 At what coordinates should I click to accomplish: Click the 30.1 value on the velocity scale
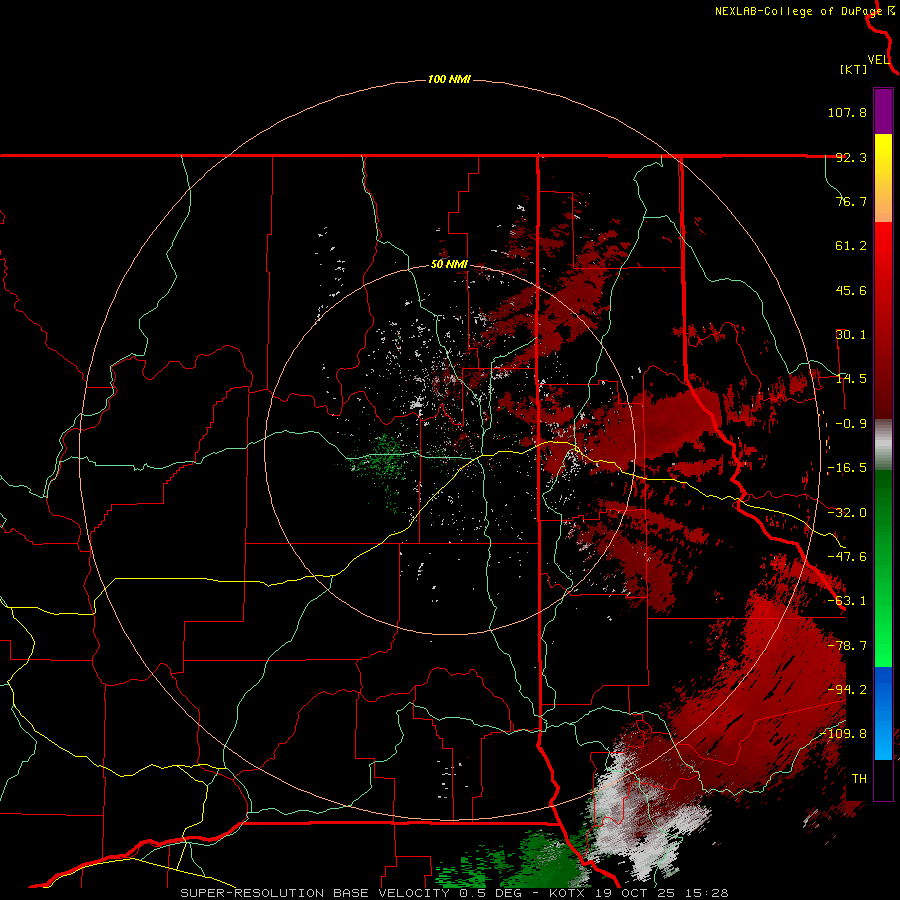tap(851, 335)
